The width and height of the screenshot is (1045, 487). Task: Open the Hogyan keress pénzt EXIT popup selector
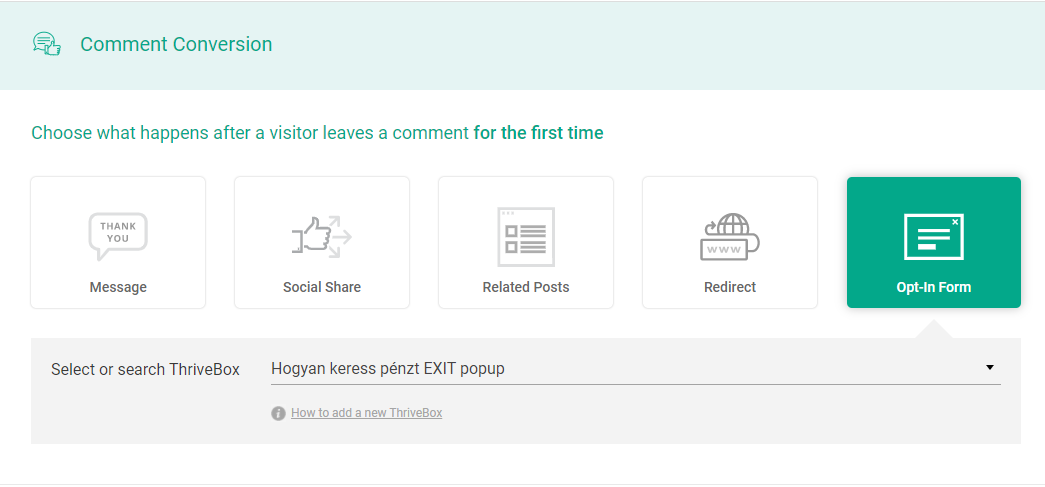coord(635,368)
